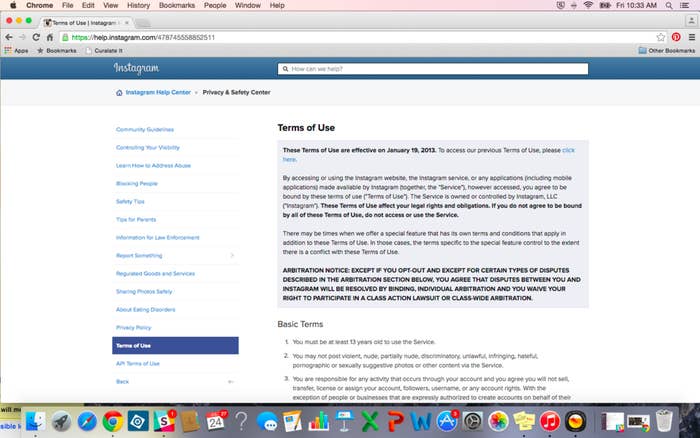Screen dimensions: 700x438
Task: Launch Word from the dock
Action: pyautogui.click(x=421, y=421)
